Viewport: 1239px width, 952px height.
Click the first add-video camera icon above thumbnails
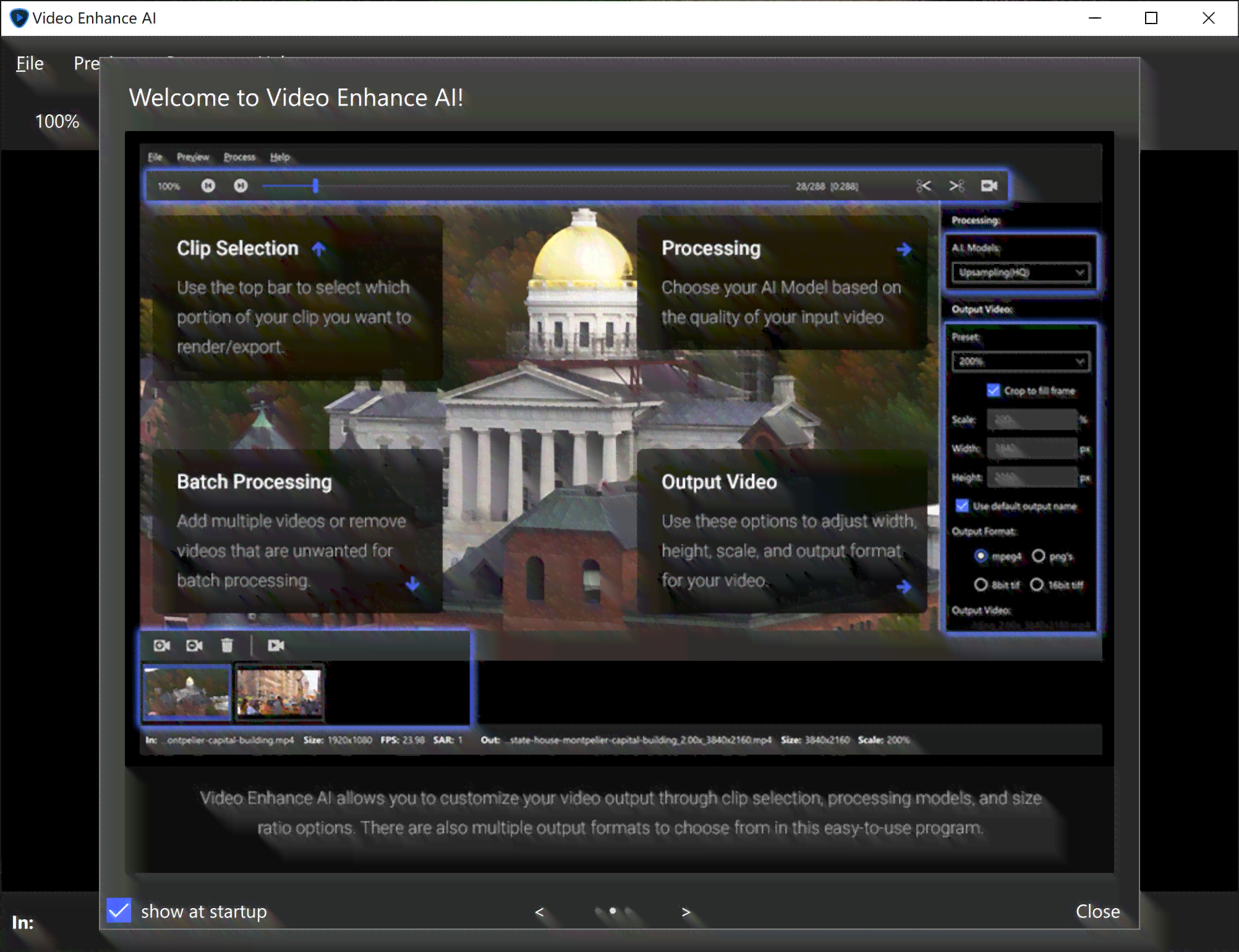[161, 645]
